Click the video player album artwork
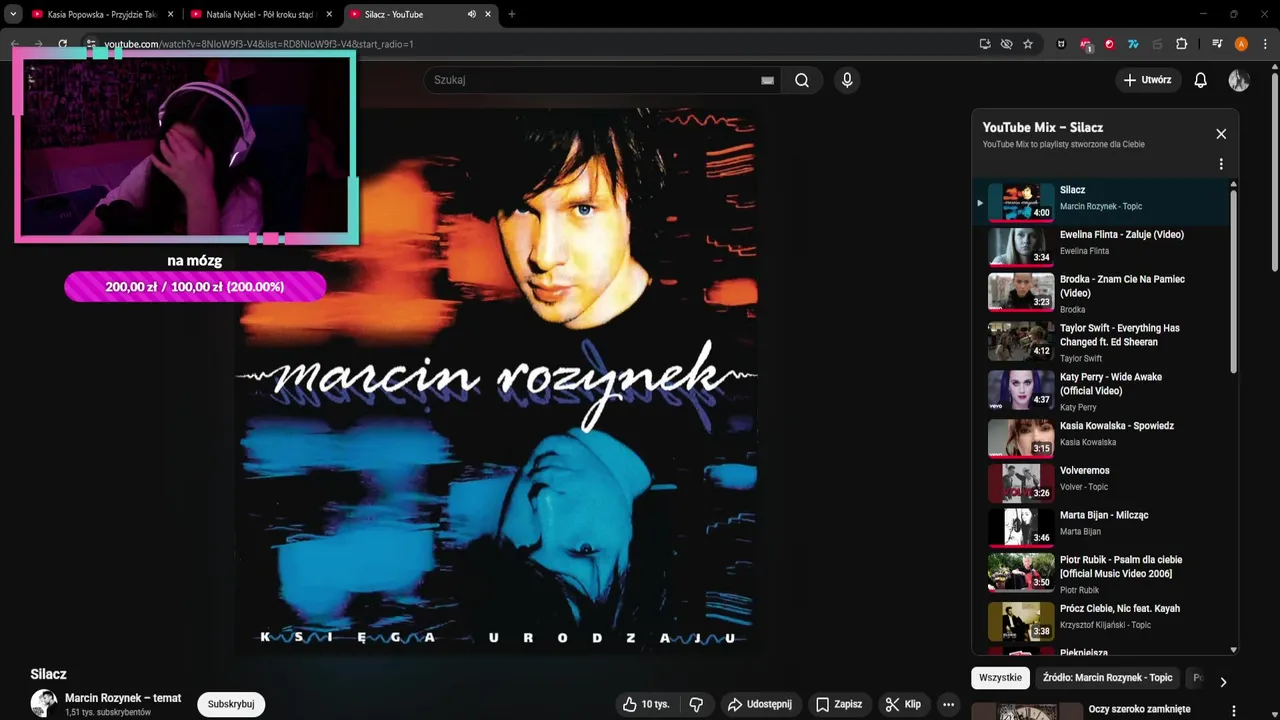The image size is (1280, 720). click(x=496, y=380)
